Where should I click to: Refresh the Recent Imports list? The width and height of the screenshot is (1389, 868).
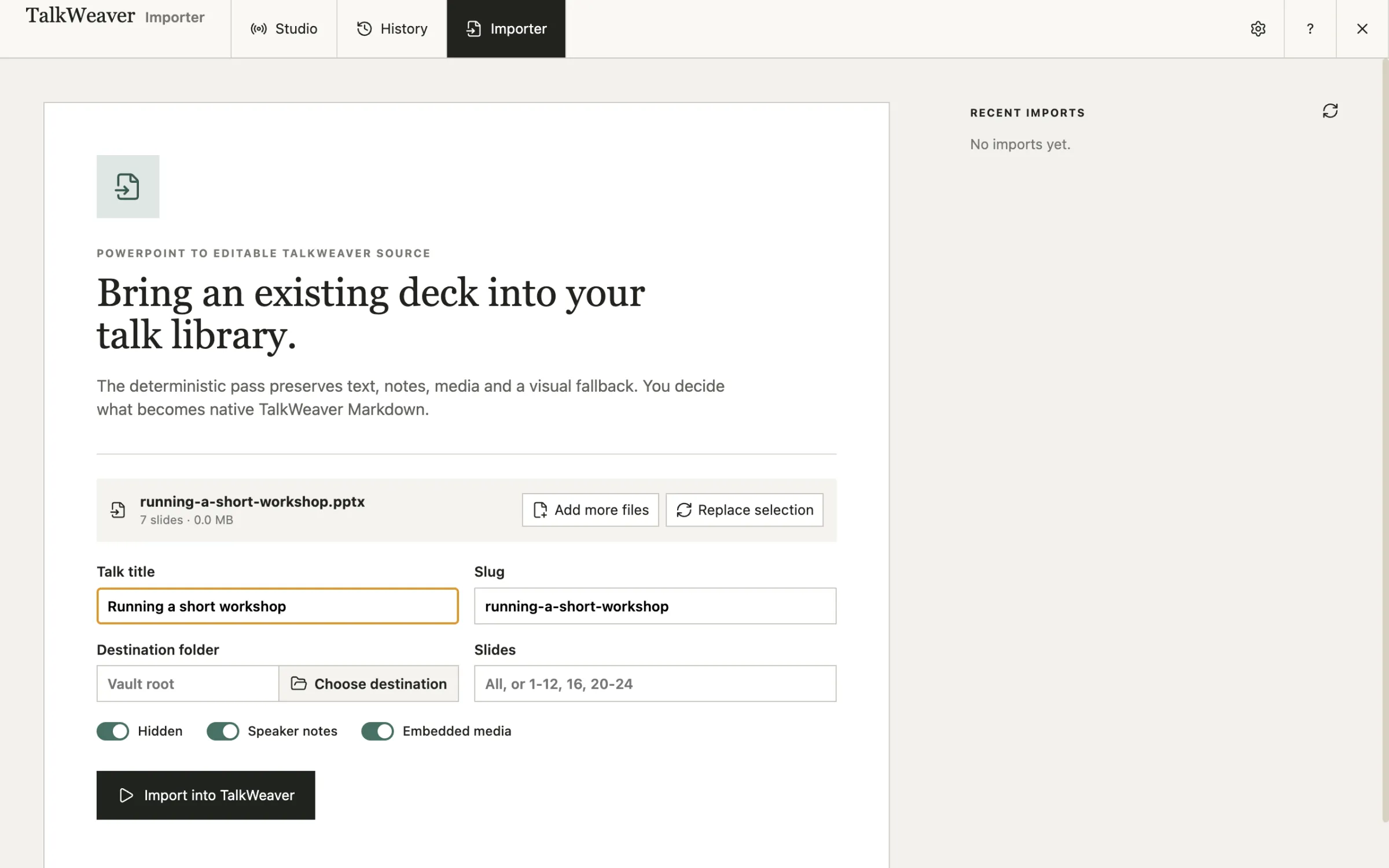point(1330,111)
